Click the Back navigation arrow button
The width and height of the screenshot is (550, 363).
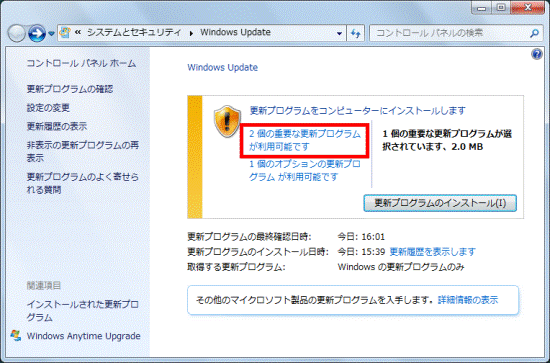point(16,34)
